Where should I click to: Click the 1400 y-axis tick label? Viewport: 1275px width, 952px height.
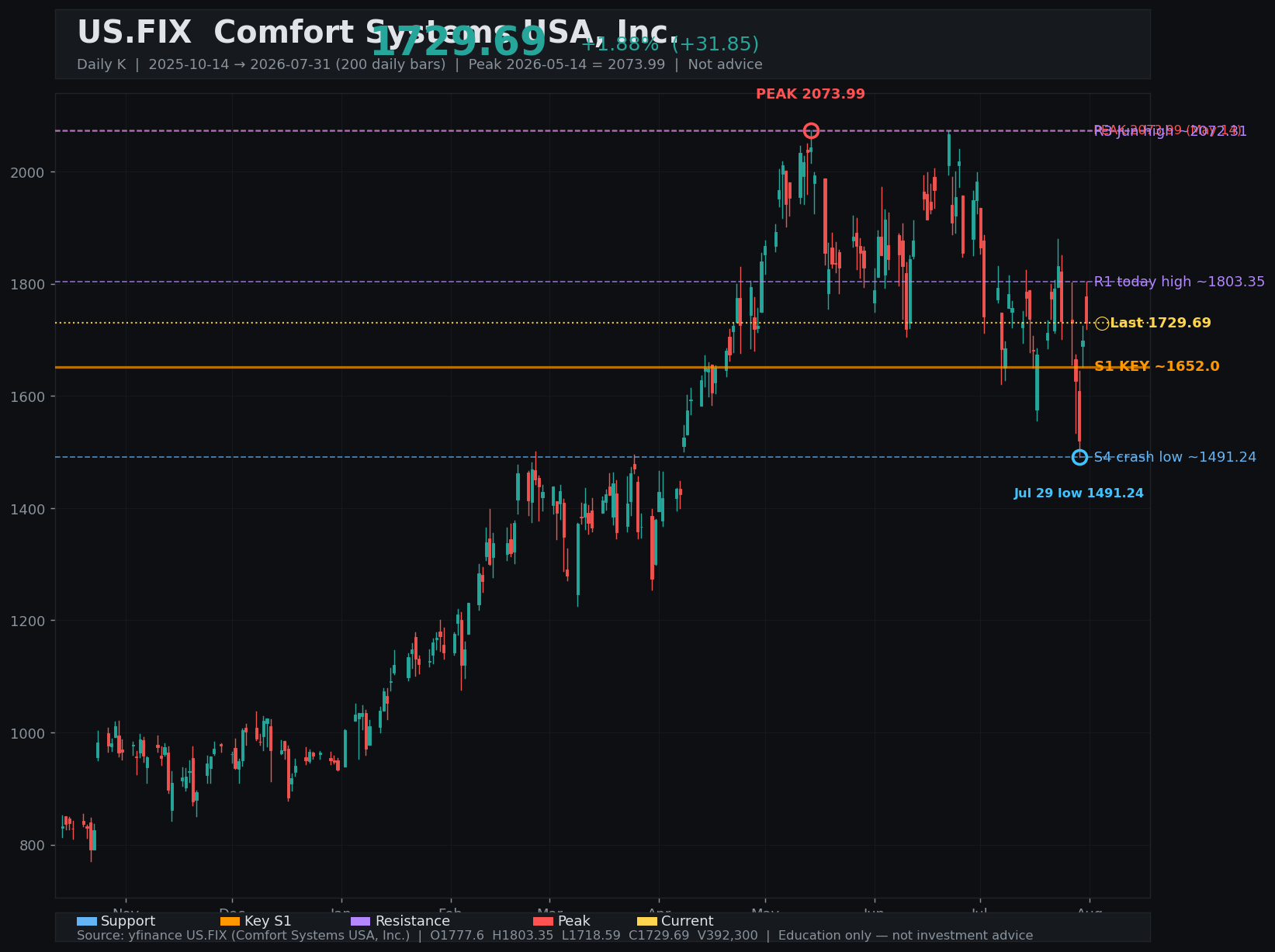click(27, 509)
